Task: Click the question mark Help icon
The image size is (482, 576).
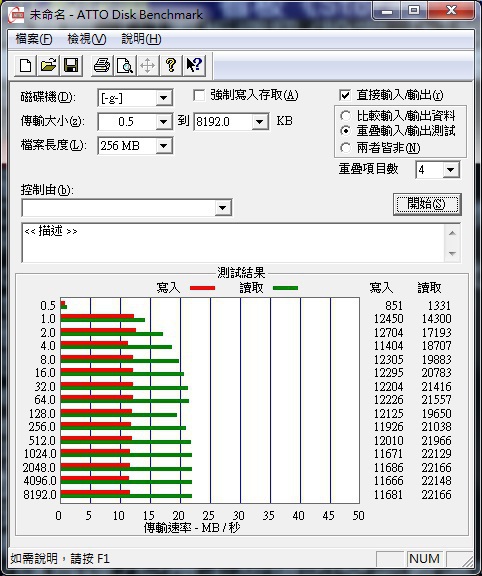Action: [170, 66]
